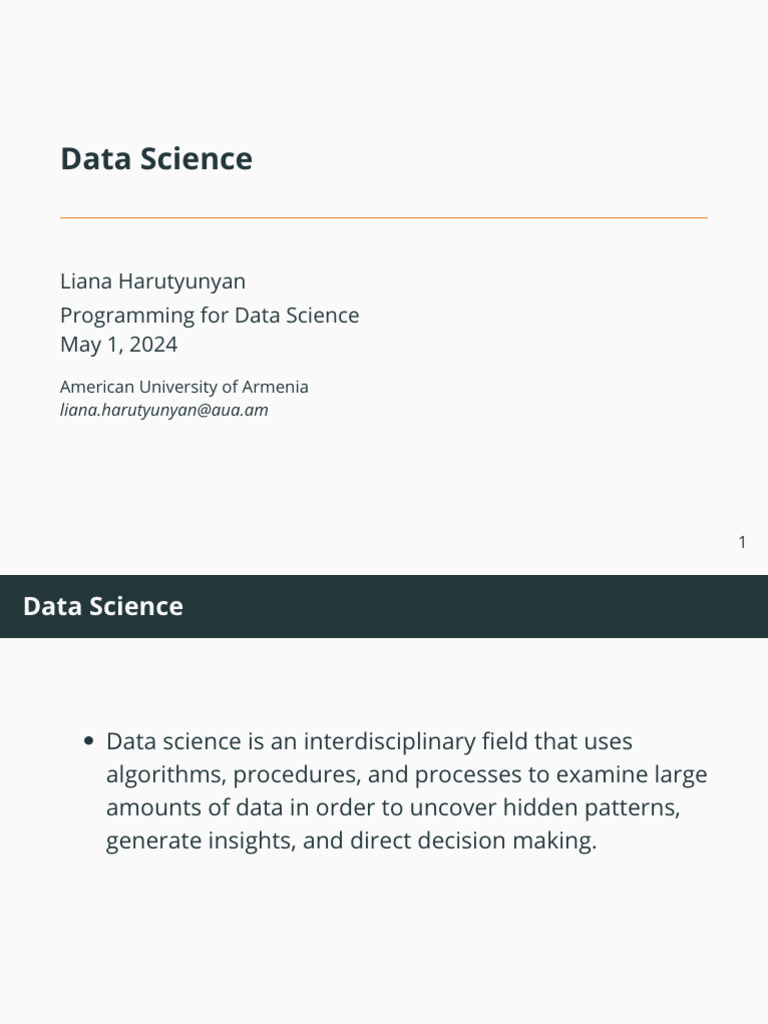The height and width of the screenshot is (1024, 768).
Task: Click the main "Data Science" title heading
Action: point(156,159)
